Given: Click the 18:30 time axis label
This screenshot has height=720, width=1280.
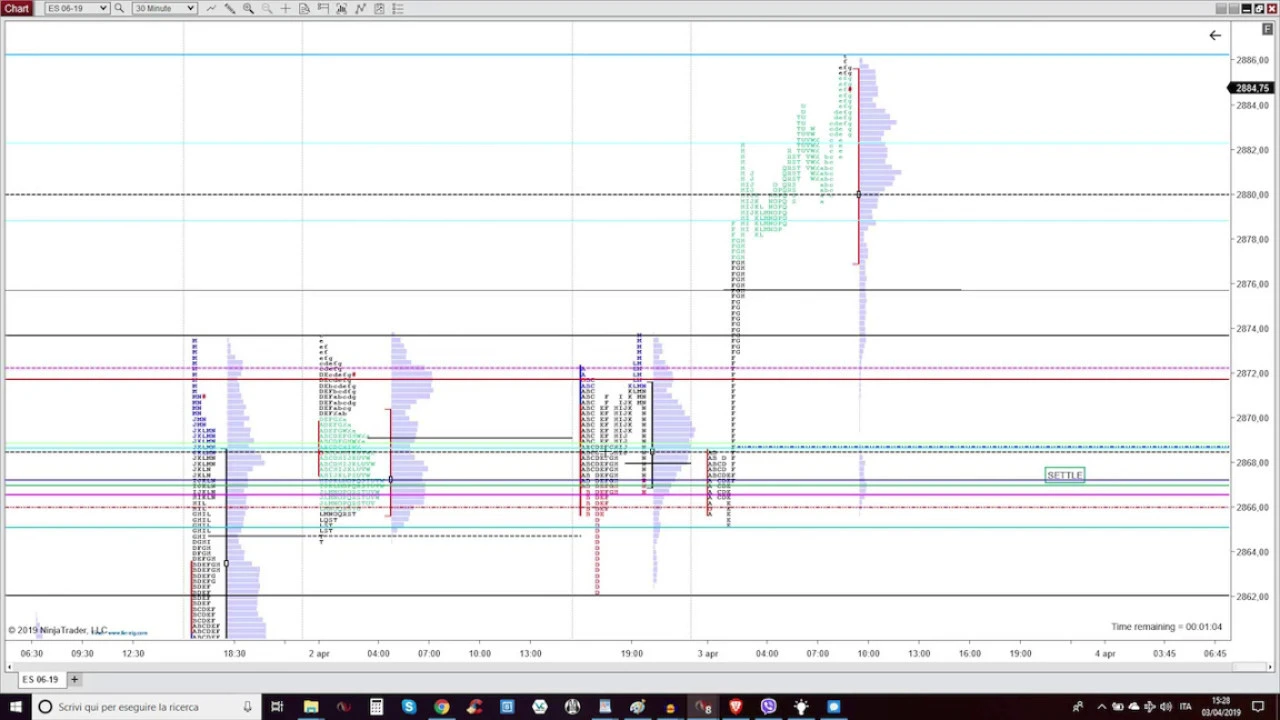Looking at the screenshot, I should click(x=234, y=654).
